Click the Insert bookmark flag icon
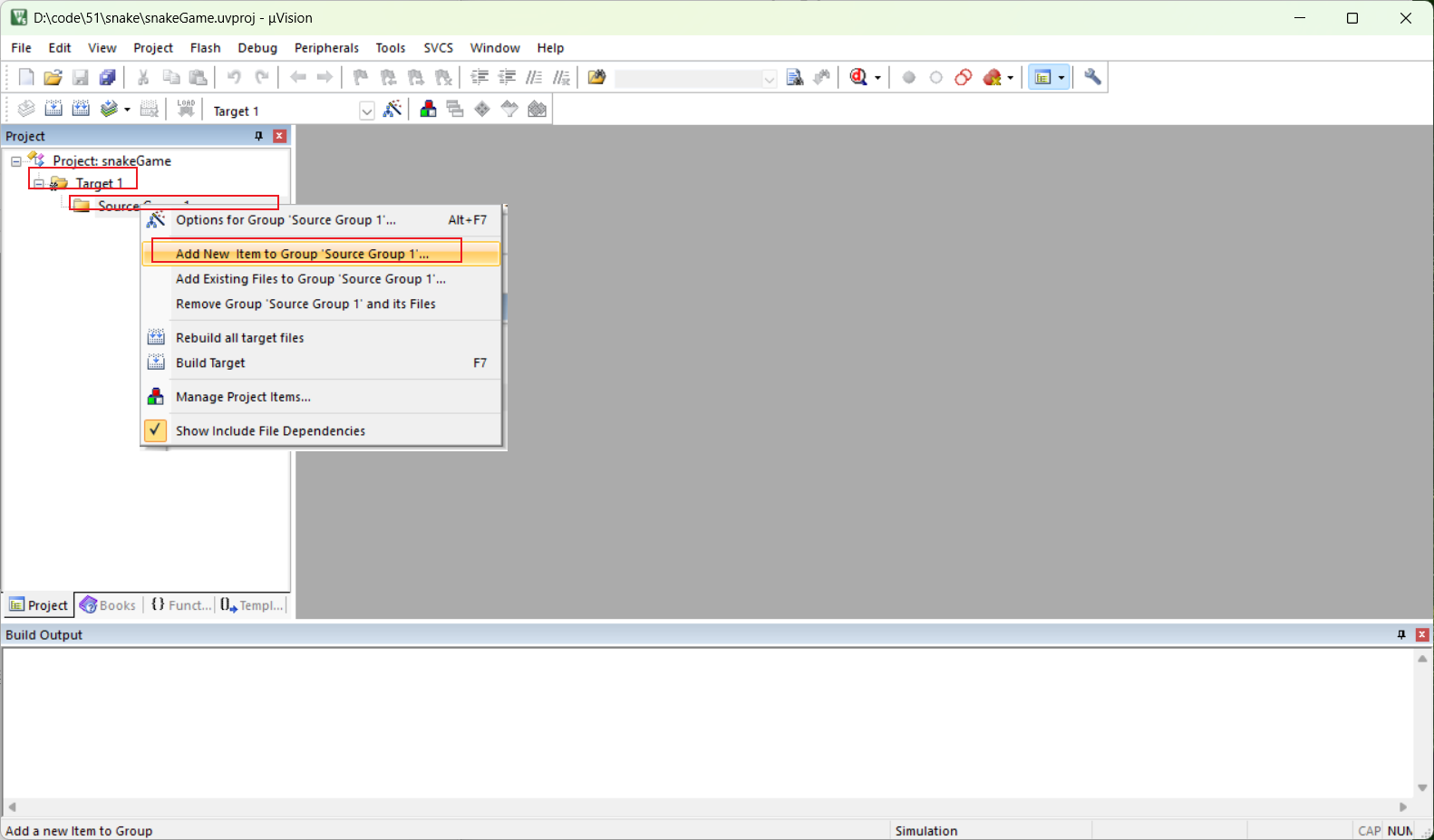The height and width of the screenshot is (840, 1434). [361, 78]
